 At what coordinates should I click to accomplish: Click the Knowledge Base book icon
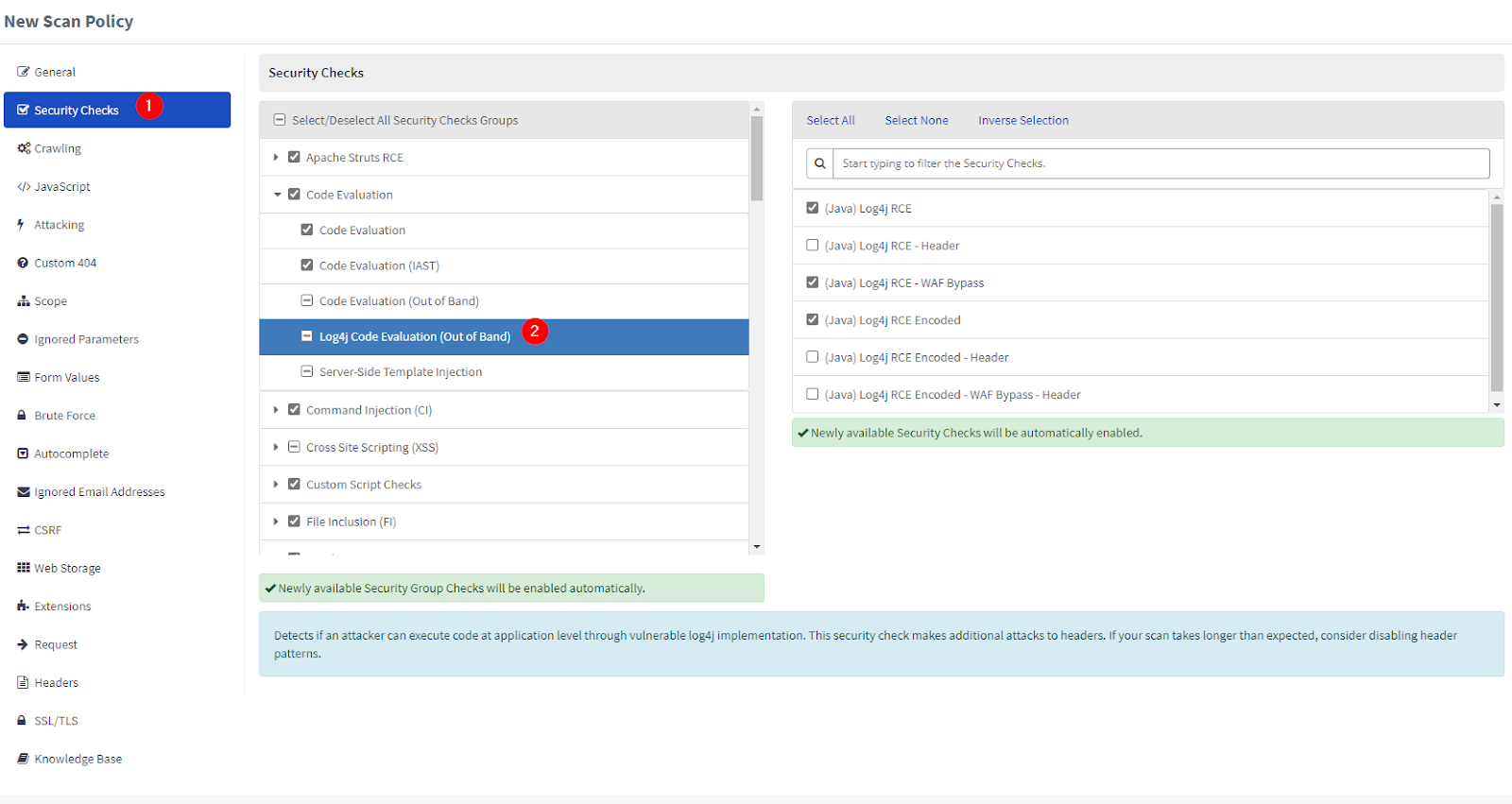[23, 759]
